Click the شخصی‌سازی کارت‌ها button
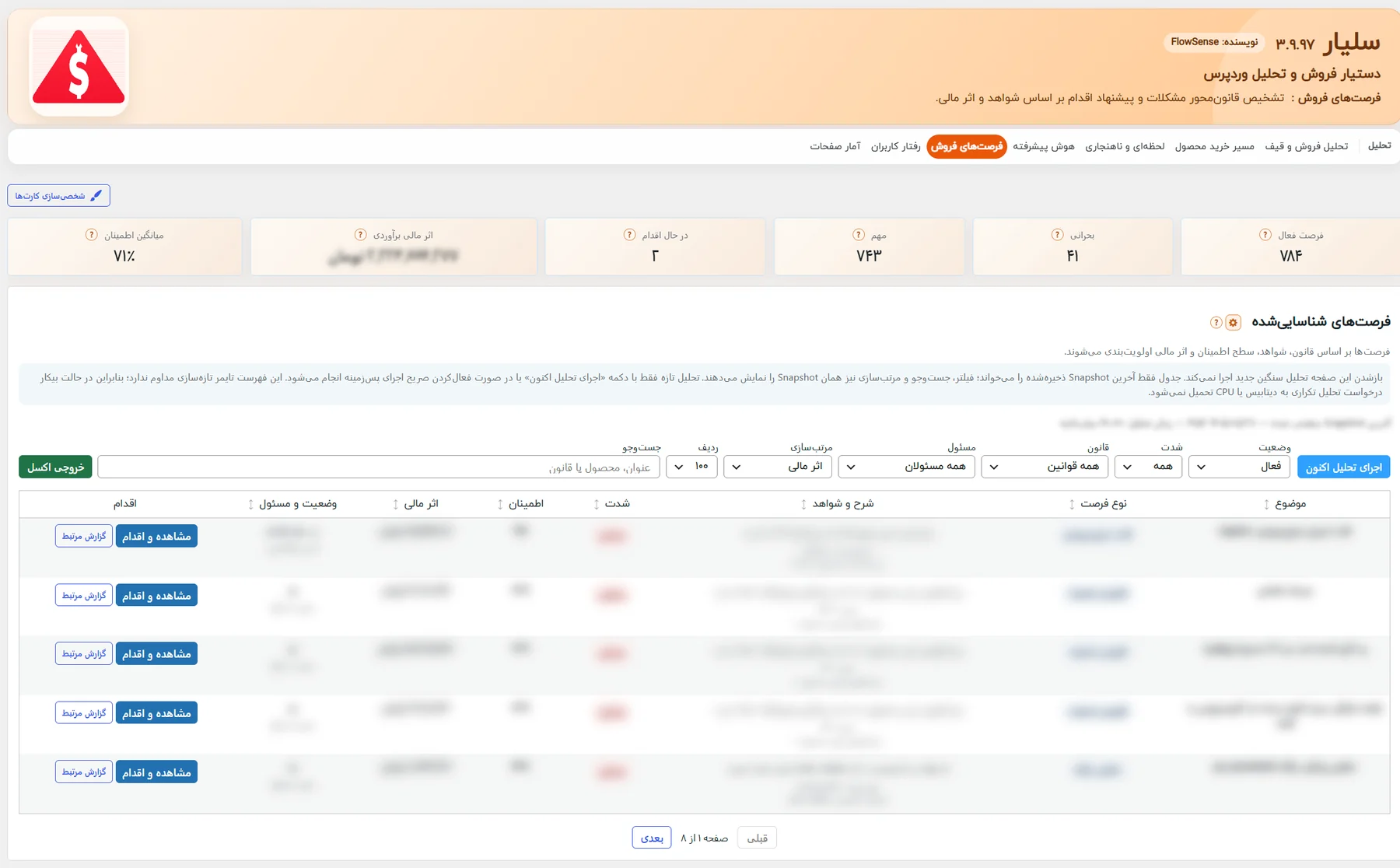This screenshot has height=868, width=1400. pyautogui.click(x=58, y=195)
